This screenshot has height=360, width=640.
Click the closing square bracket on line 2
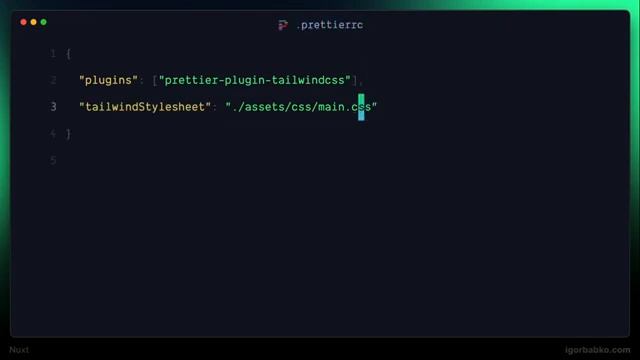click(x=355, y=80)
